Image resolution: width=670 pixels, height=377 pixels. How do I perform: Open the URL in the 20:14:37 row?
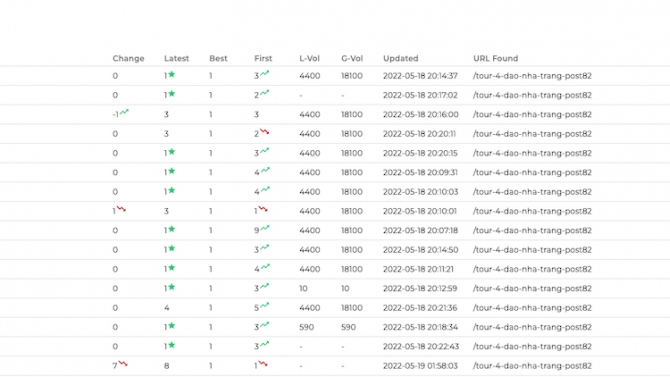(532, 76)
